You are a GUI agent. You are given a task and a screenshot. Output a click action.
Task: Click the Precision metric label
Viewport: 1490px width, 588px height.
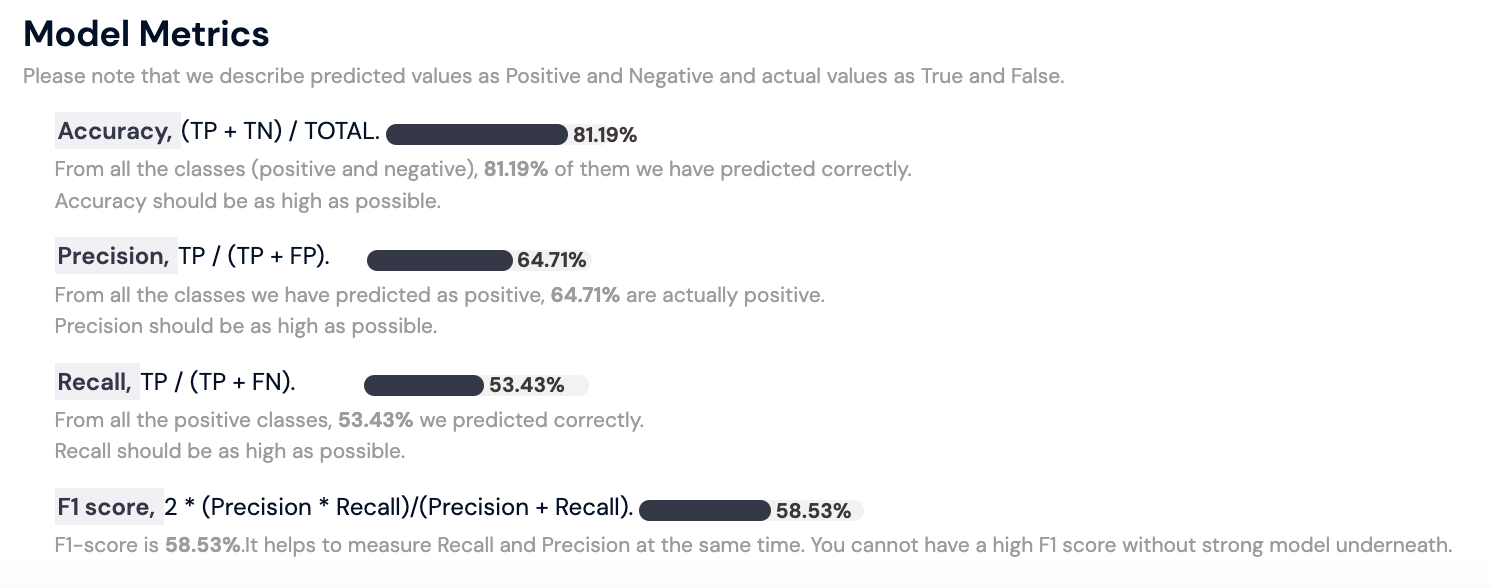(x=114, y=256)
